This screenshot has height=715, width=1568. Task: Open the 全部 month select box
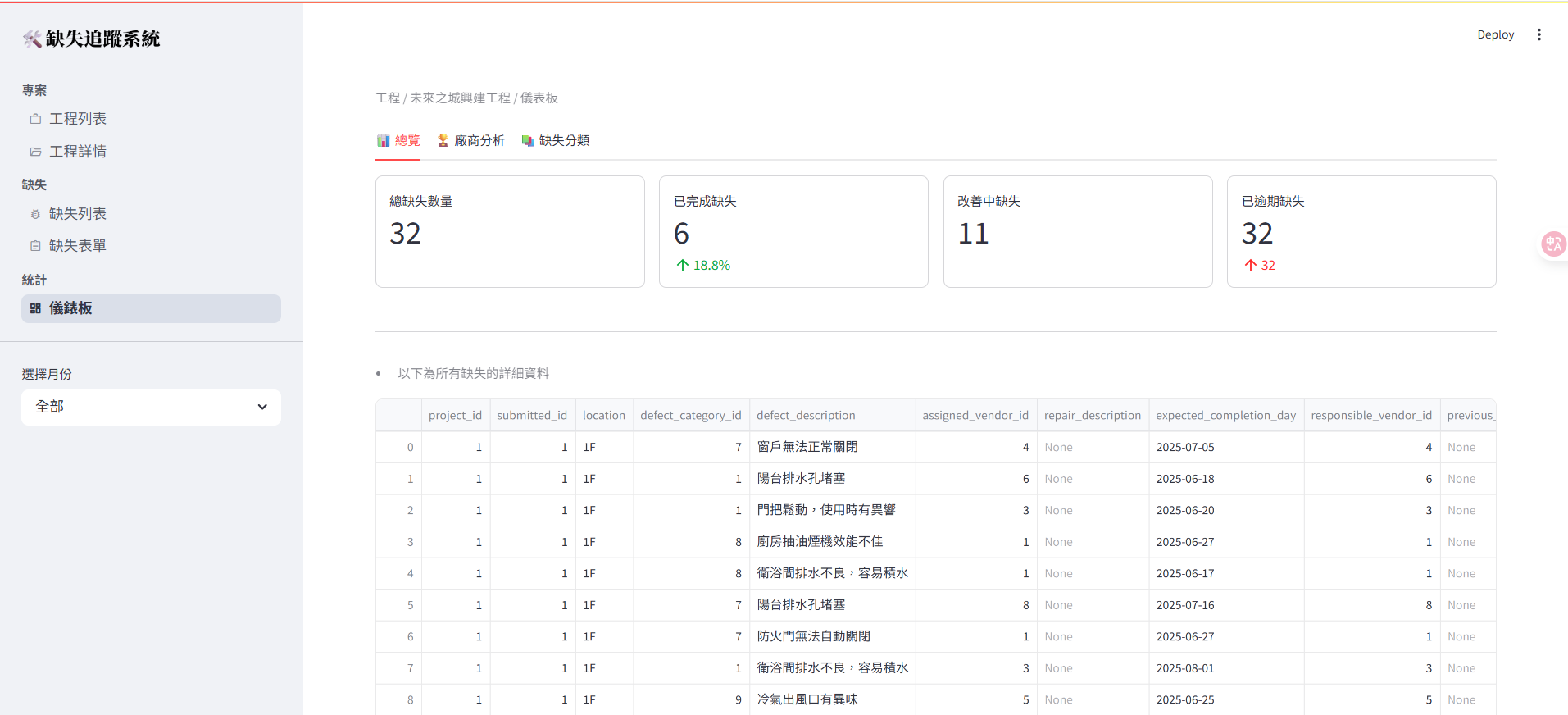pos(139,407)
